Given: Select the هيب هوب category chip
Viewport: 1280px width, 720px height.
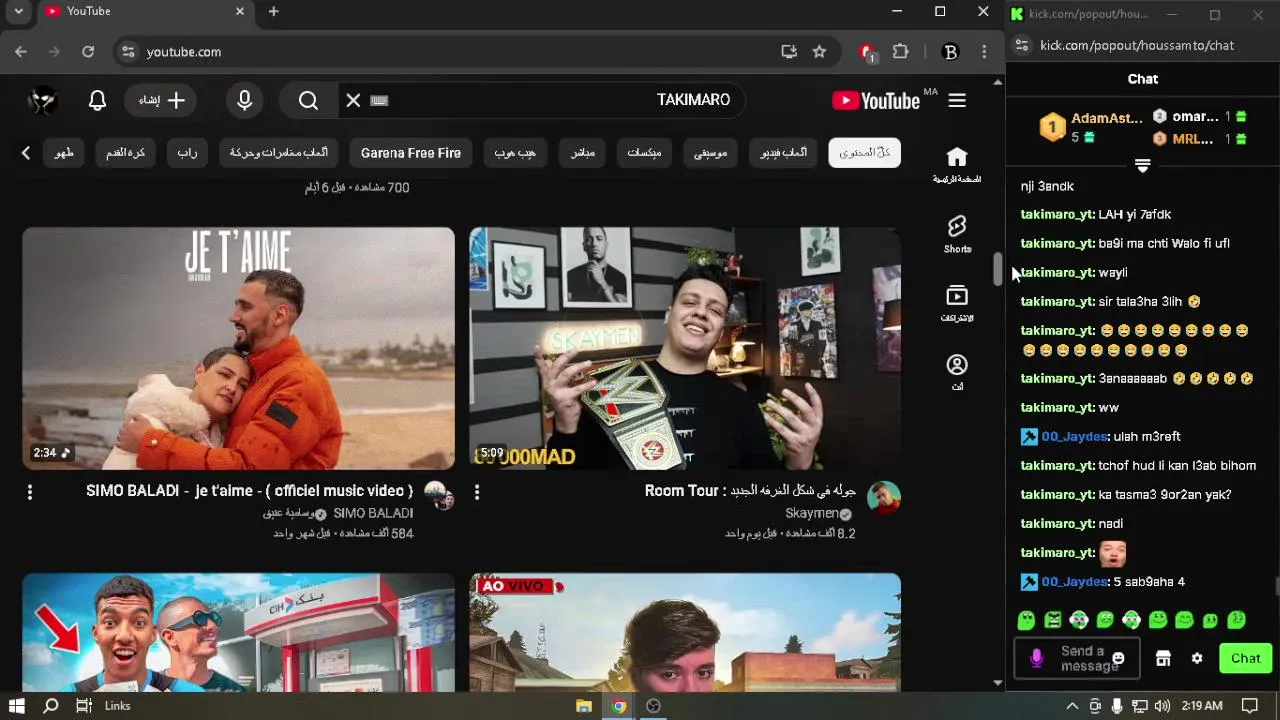Looking at the screenshot, I should pyautogui.click(x=515, y=153).
